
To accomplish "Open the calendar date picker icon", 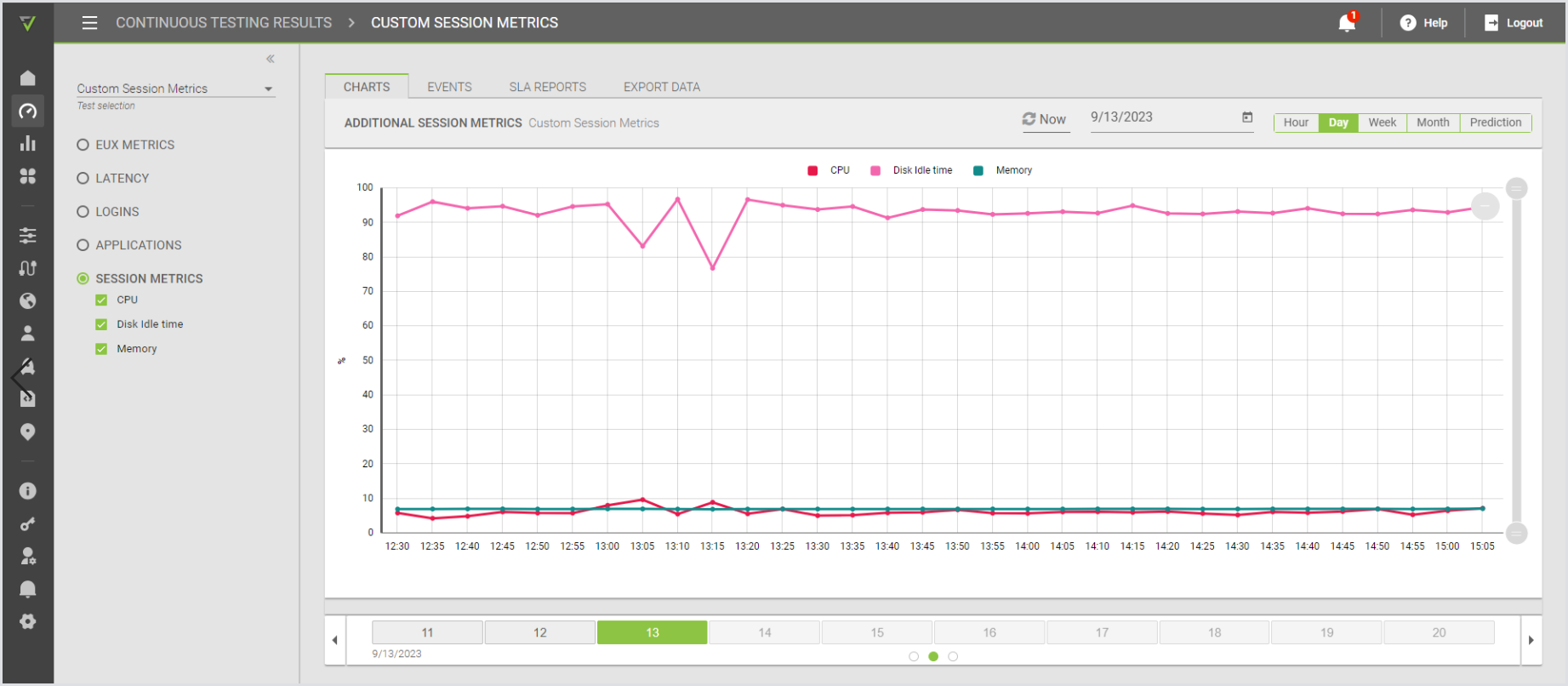I will click(1247, 117).
